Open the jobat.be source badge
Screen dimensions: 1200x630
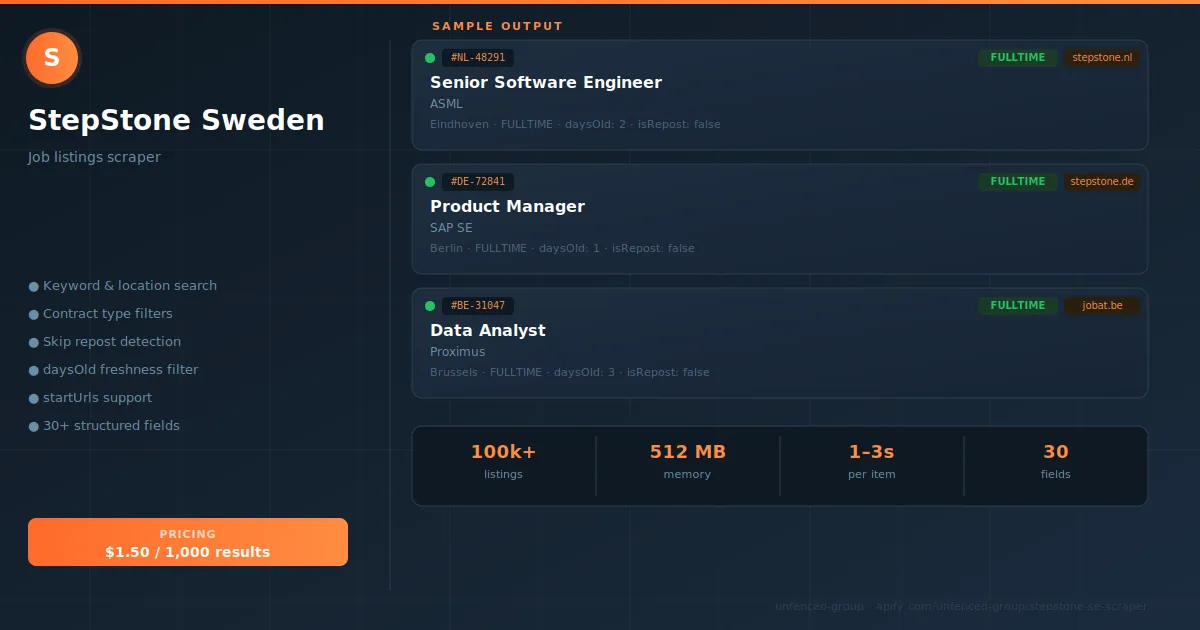[1102, 306]
